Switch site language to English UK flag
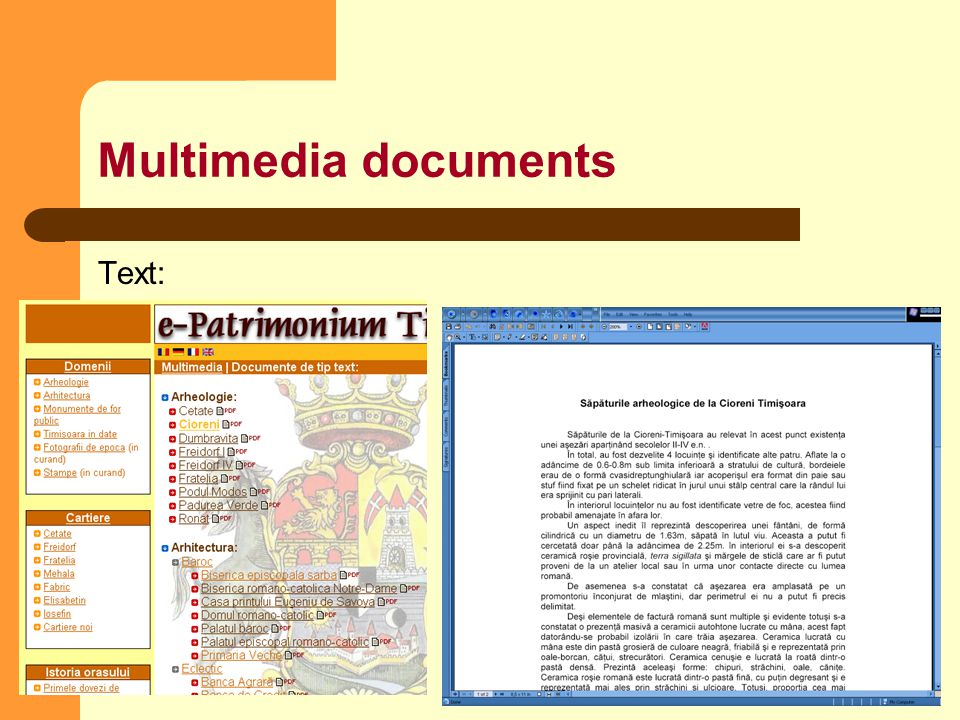The image size is (960, 720). pos(208,352)
